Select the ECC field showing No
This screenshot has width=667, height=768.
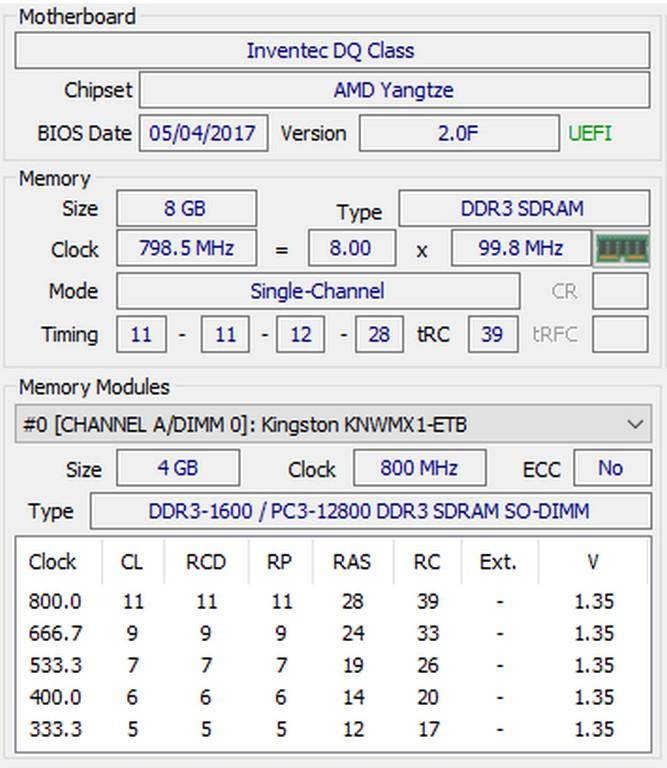coord(610,468)
